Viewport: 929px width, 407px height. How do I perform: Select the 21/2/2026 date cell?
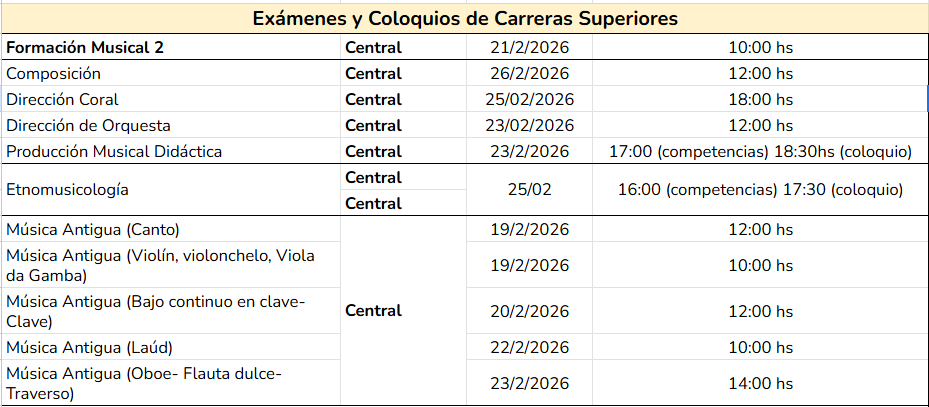pos(529,48)
